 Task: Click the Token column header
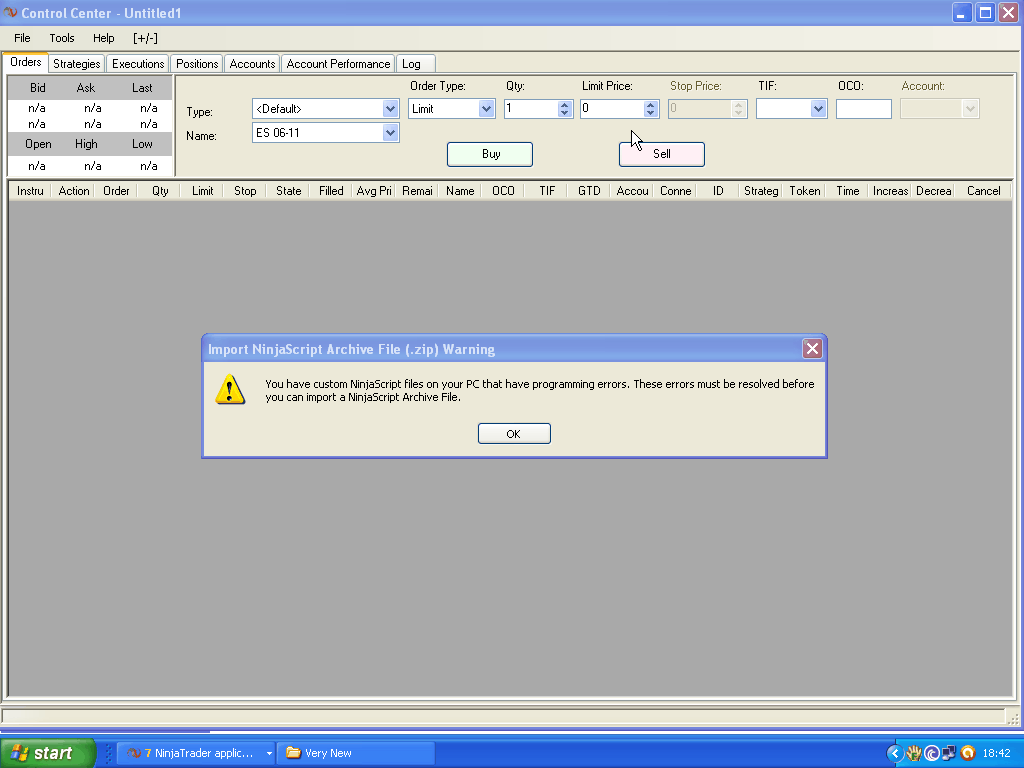(805, 191)
